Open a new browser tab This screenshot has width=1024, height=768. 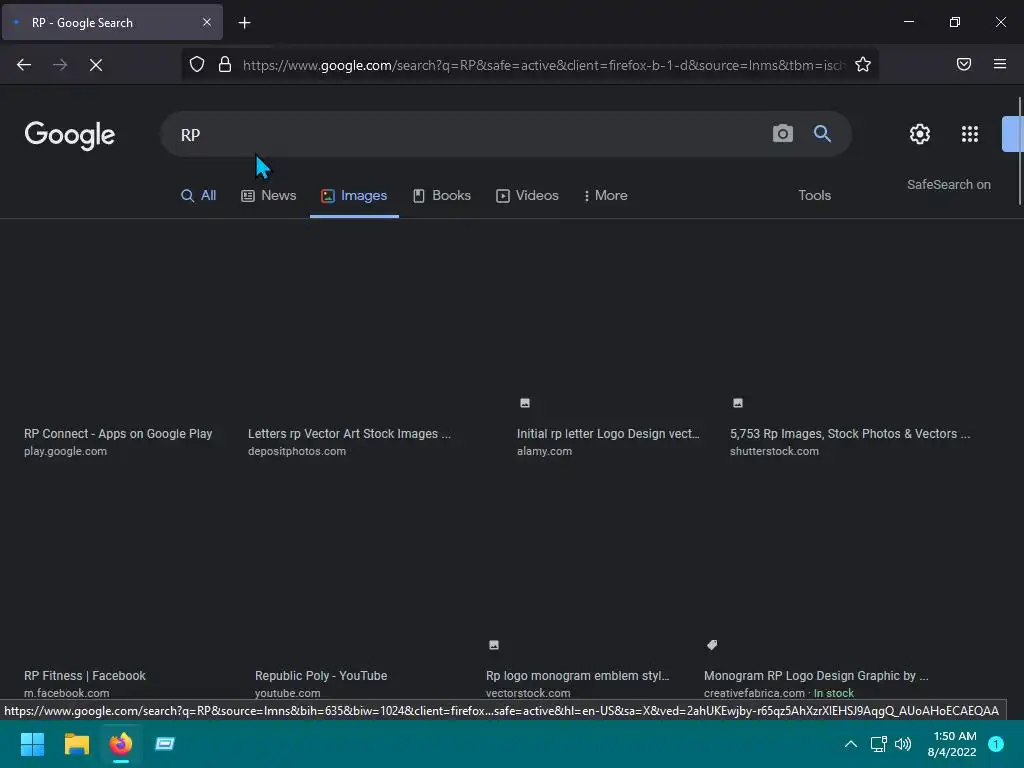[244, 23]
